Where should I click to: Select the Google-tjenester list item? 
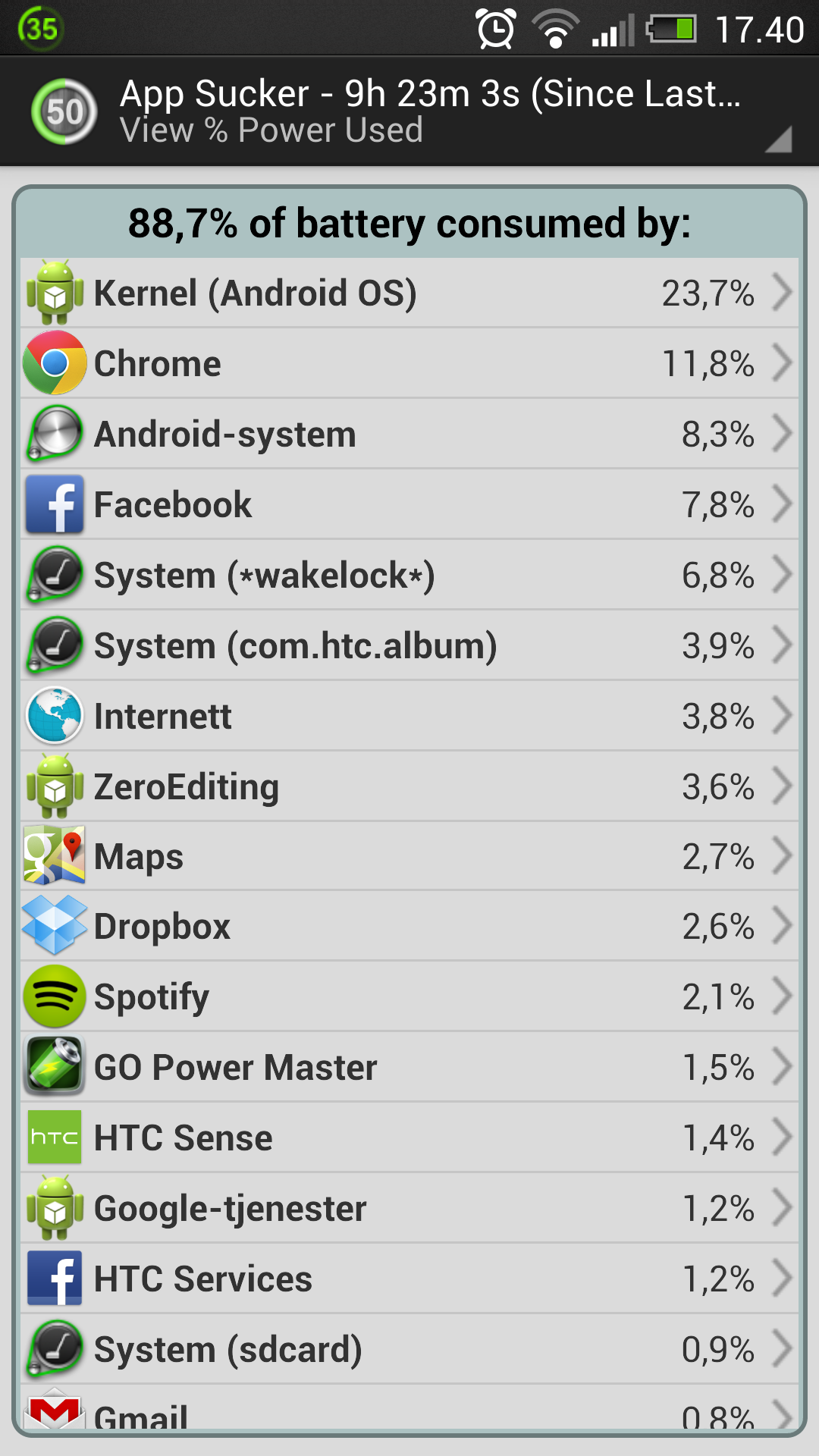(x=409, y=1208)
